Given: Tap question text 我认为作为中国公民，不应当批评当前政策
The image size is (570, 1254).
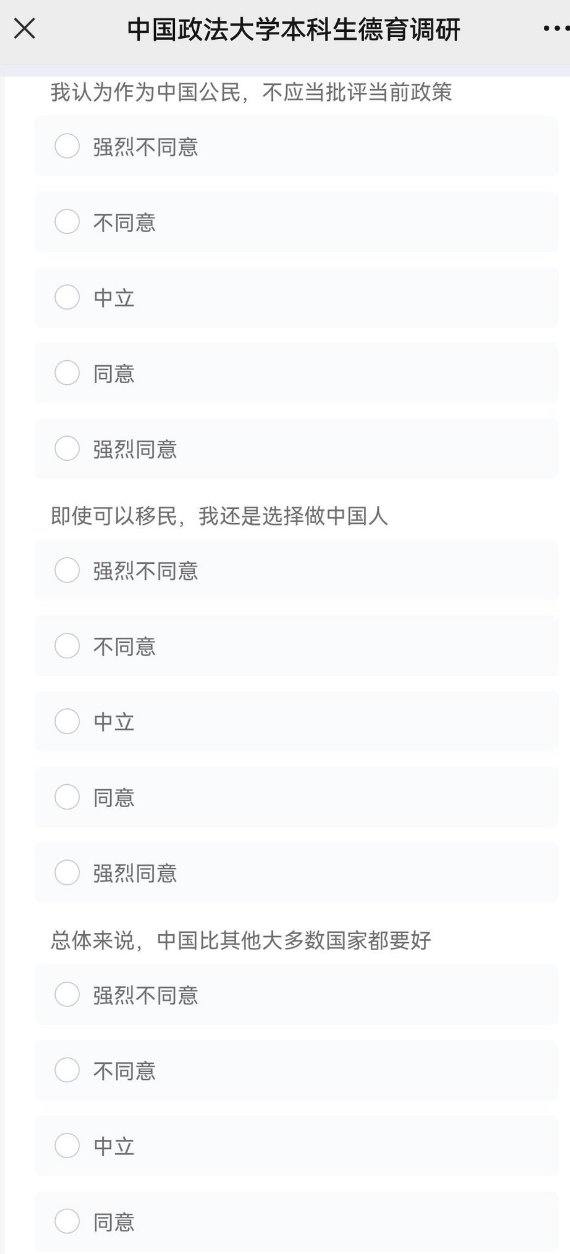Looking at the screenshot, I should coord(252,93).
